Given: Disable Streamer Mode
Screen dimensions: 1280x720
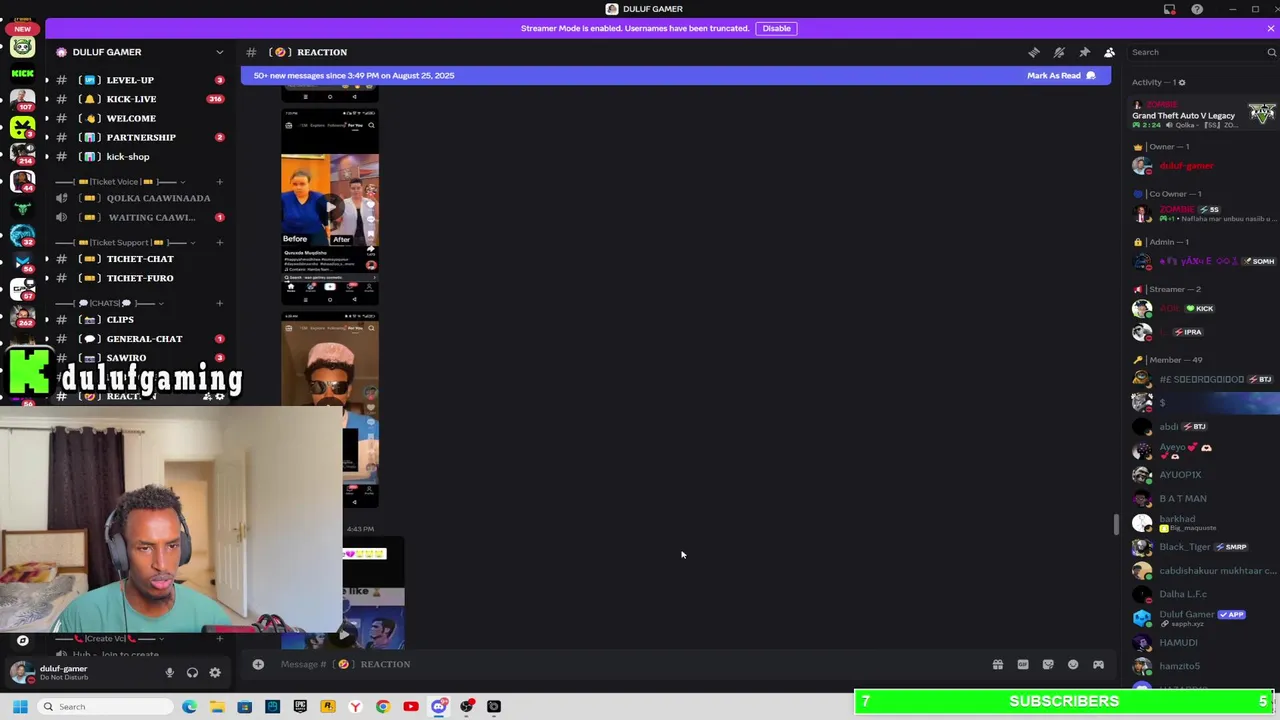Looking at the screenshot, I should [x=776, y=28].
